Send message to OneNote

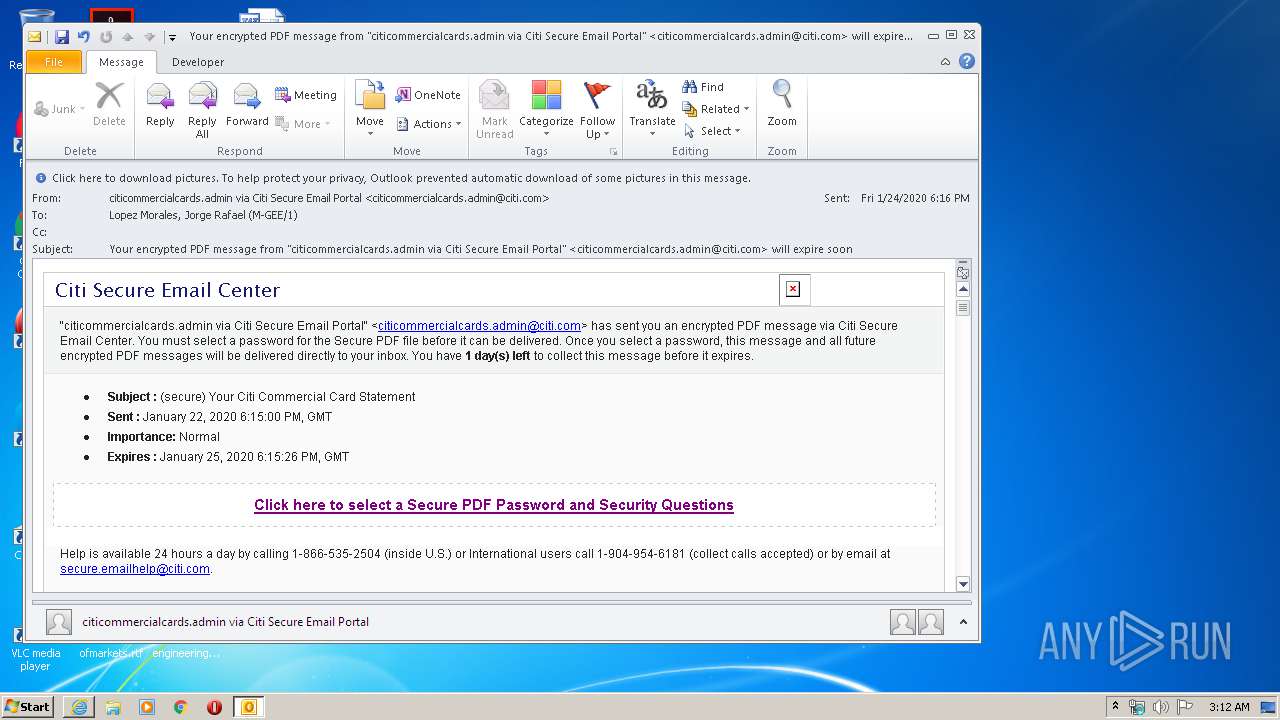tap(428, 95)
